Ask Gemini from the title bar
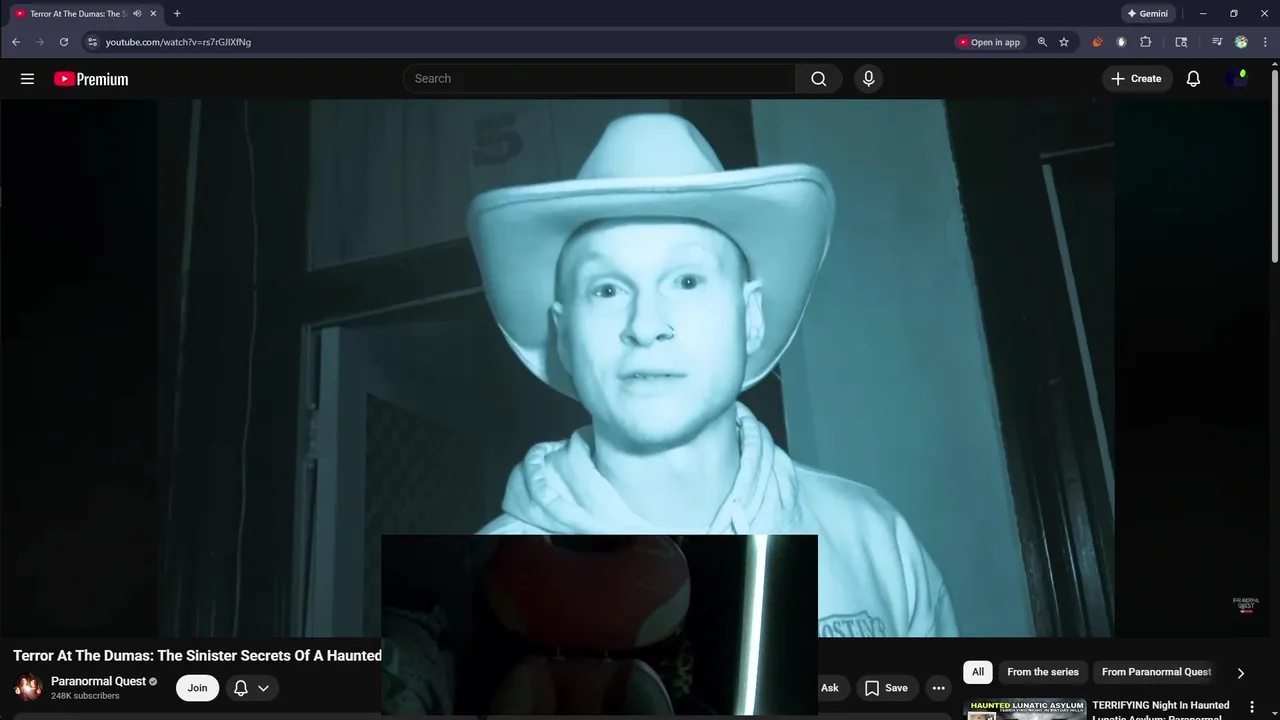 (x=1147, y=14)
